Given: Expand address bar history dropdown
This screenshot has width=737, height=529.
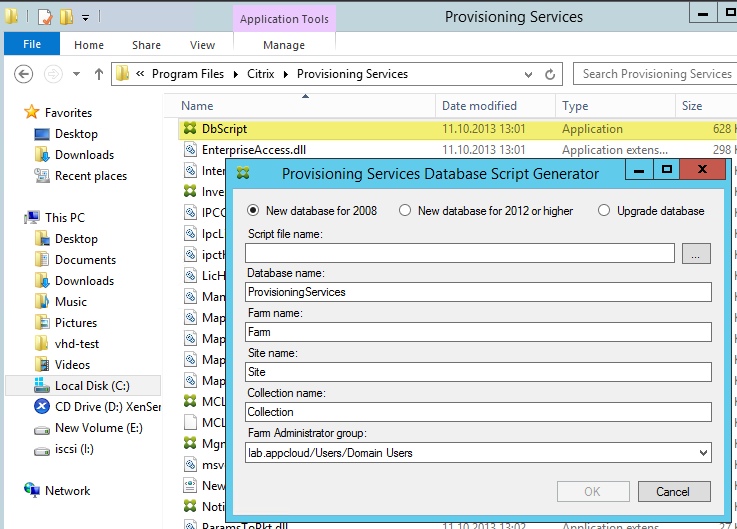Looking at the screenshot, I should pos(528,74).
